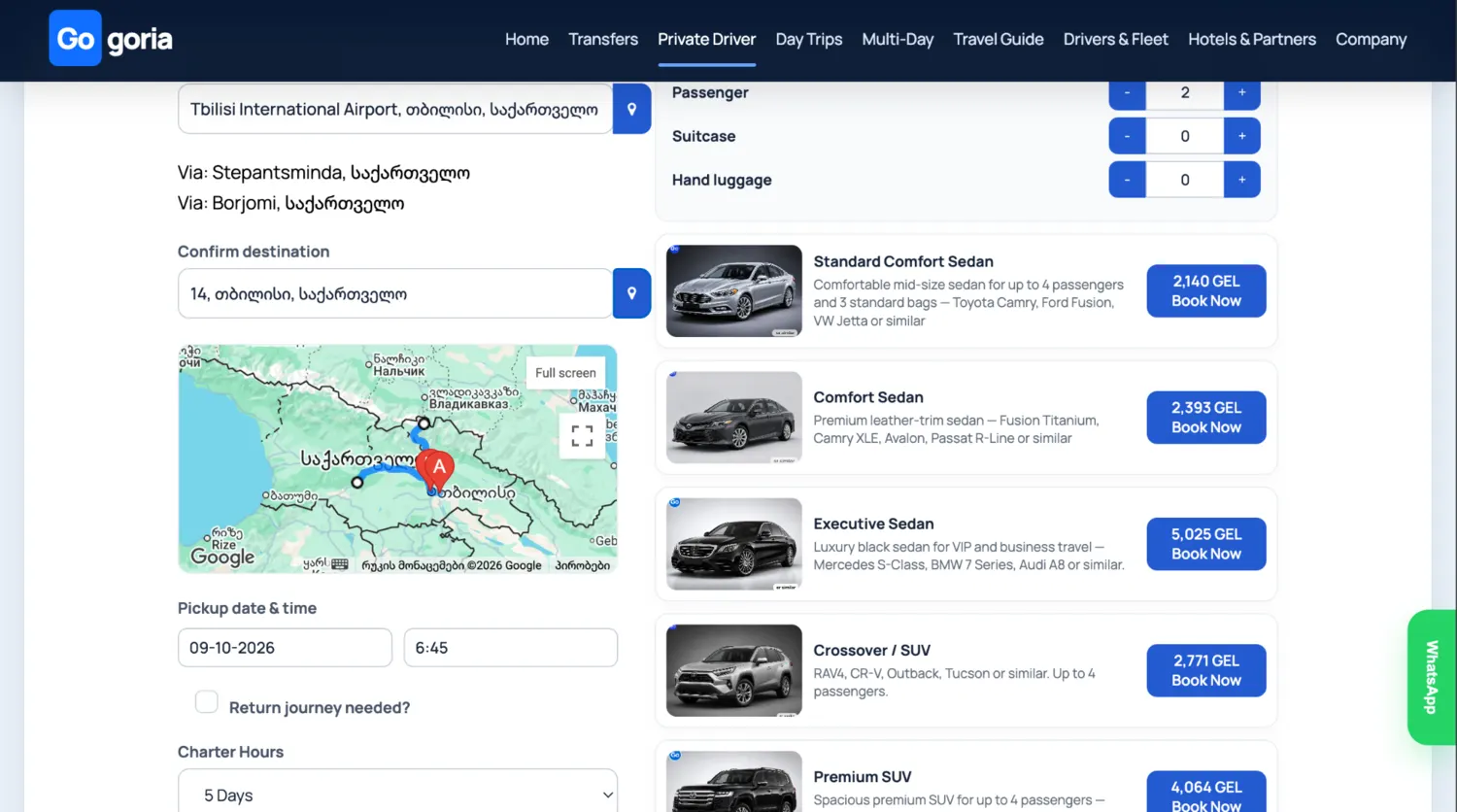Increase Passenger count
Viewport: 1457px width, 812px height.
click(x=1241, y=93)
